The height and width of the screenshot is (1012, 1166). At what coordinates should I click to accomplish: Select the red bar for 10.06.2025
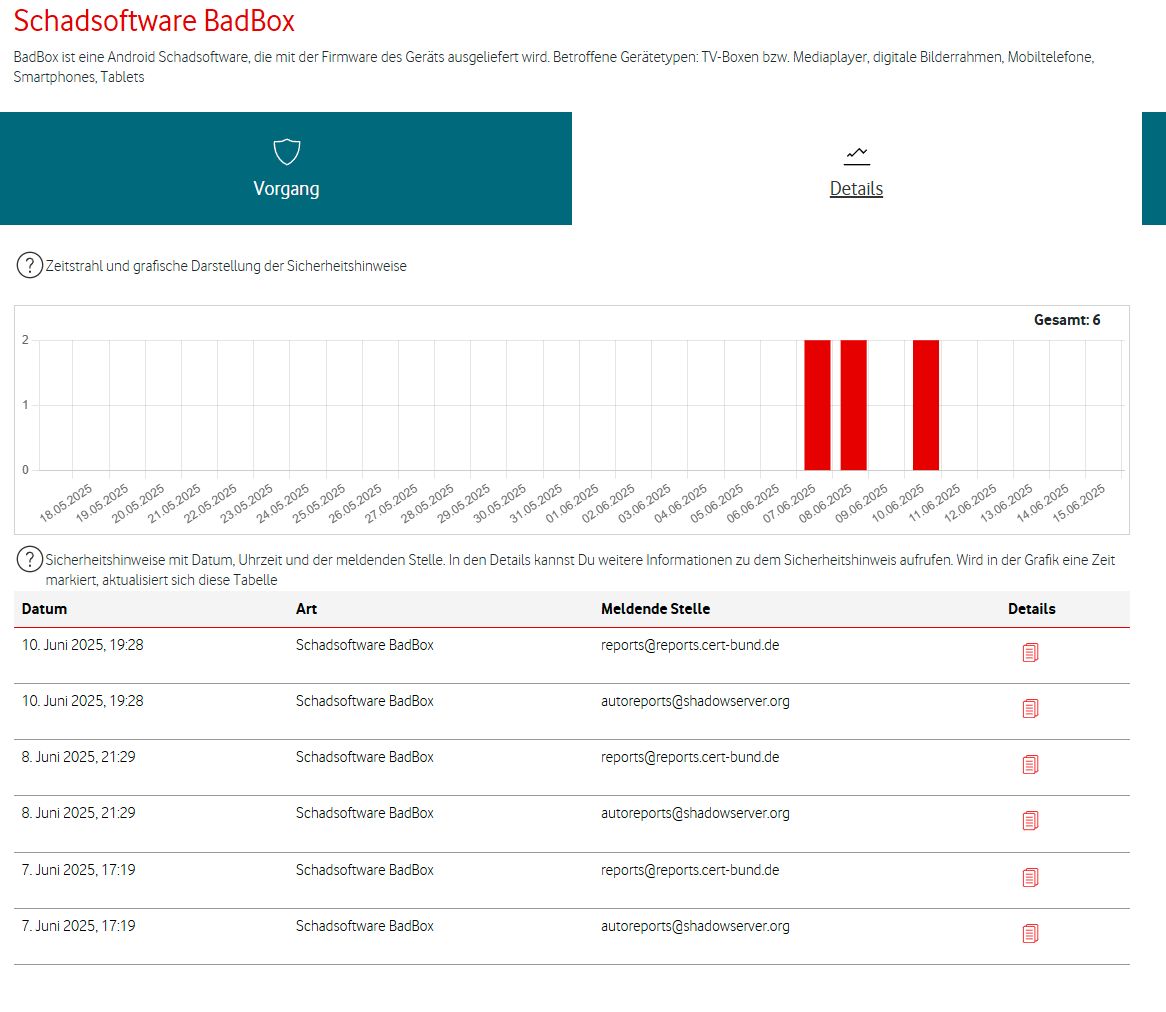926,405
